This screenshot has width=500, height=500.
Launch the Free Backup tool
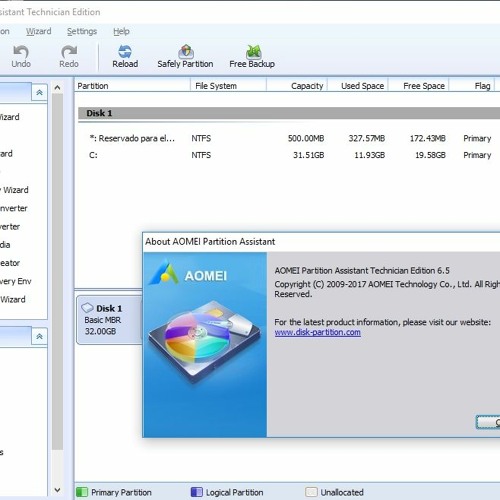point(252,57)
